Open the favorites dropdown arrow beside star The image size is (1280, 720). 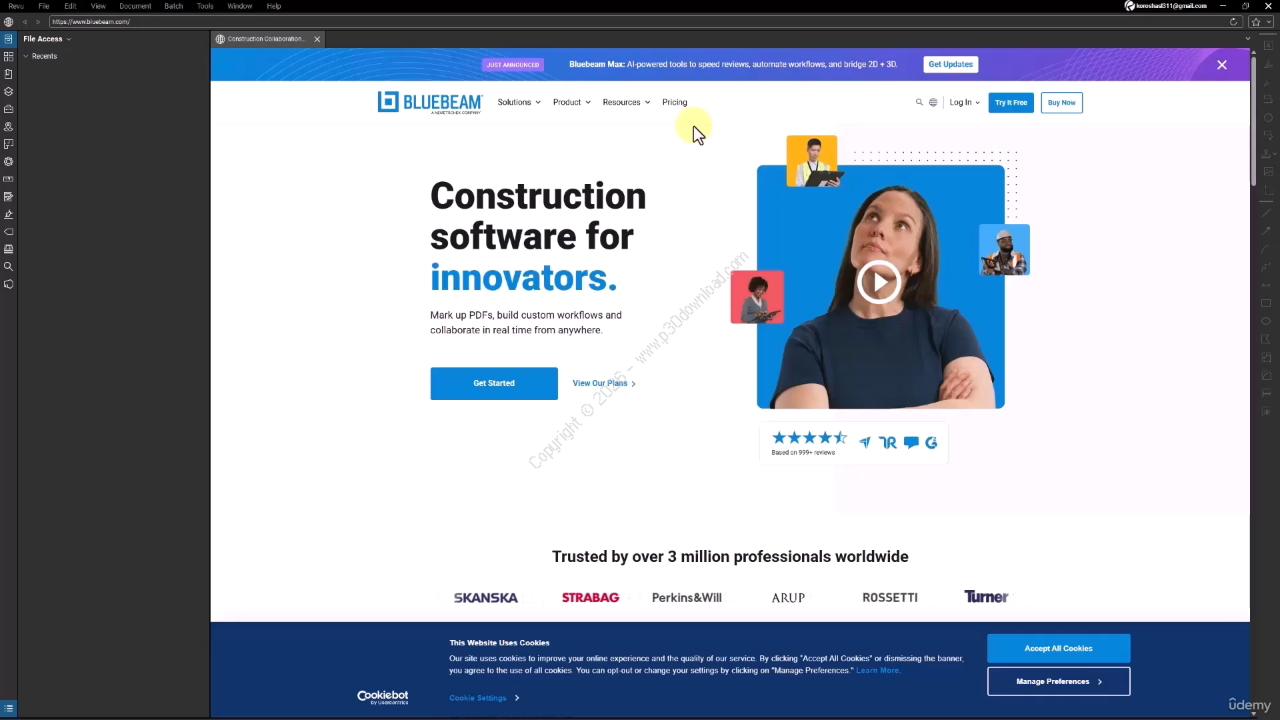[x=1269, y=21]
